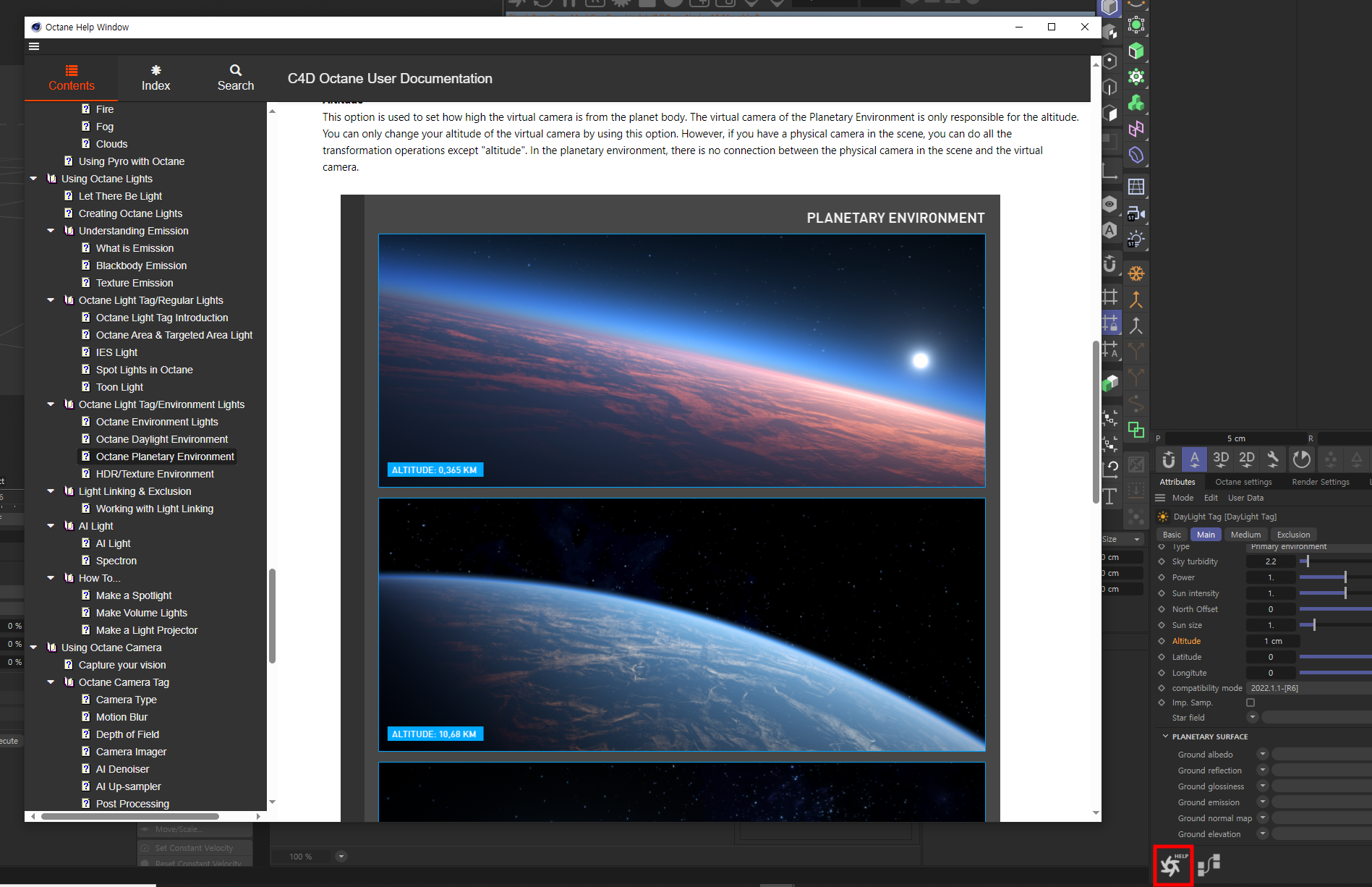Collapse Octane Light Tag/Environment Lights node

pyautogui.click(x=51, y=404)
